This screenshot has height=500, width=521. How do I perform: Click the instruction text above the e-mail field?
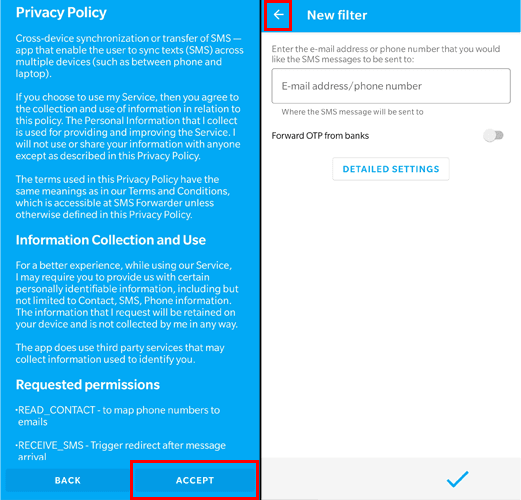[x=386, y=54]
